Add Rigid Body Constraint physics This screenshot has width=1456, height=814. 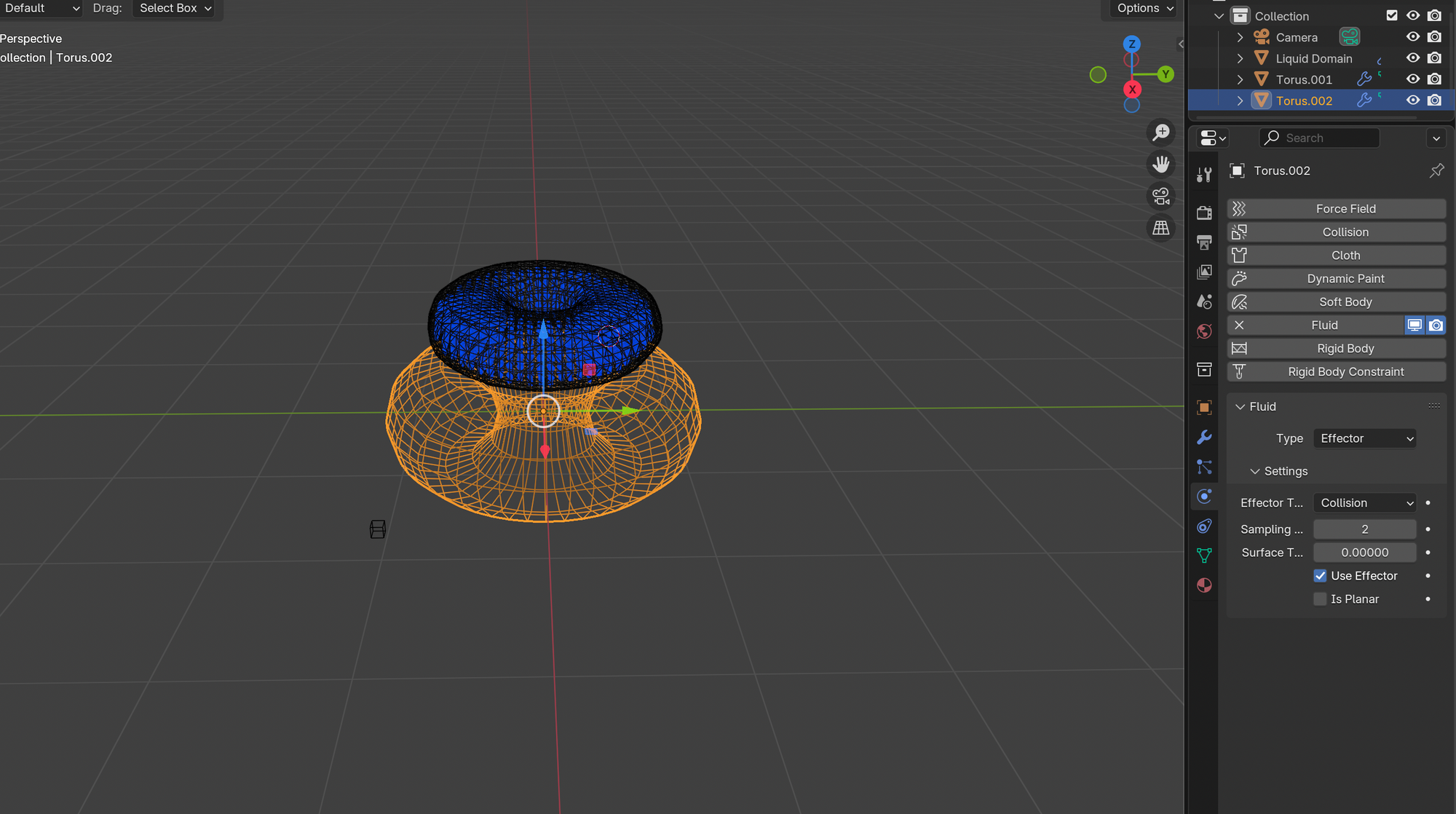[1336, 371]
